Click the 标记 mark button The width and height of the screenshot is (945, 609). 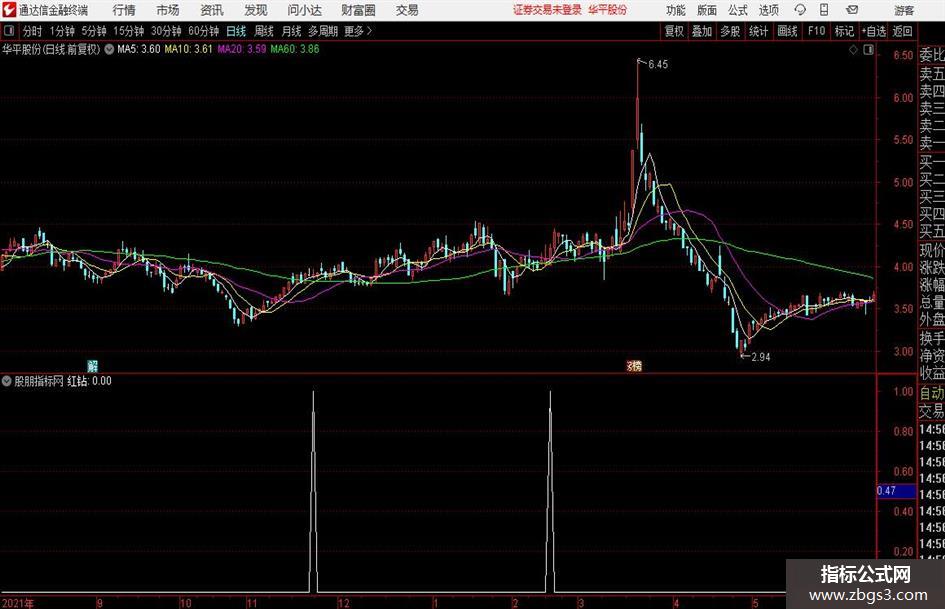click(844, 31)
